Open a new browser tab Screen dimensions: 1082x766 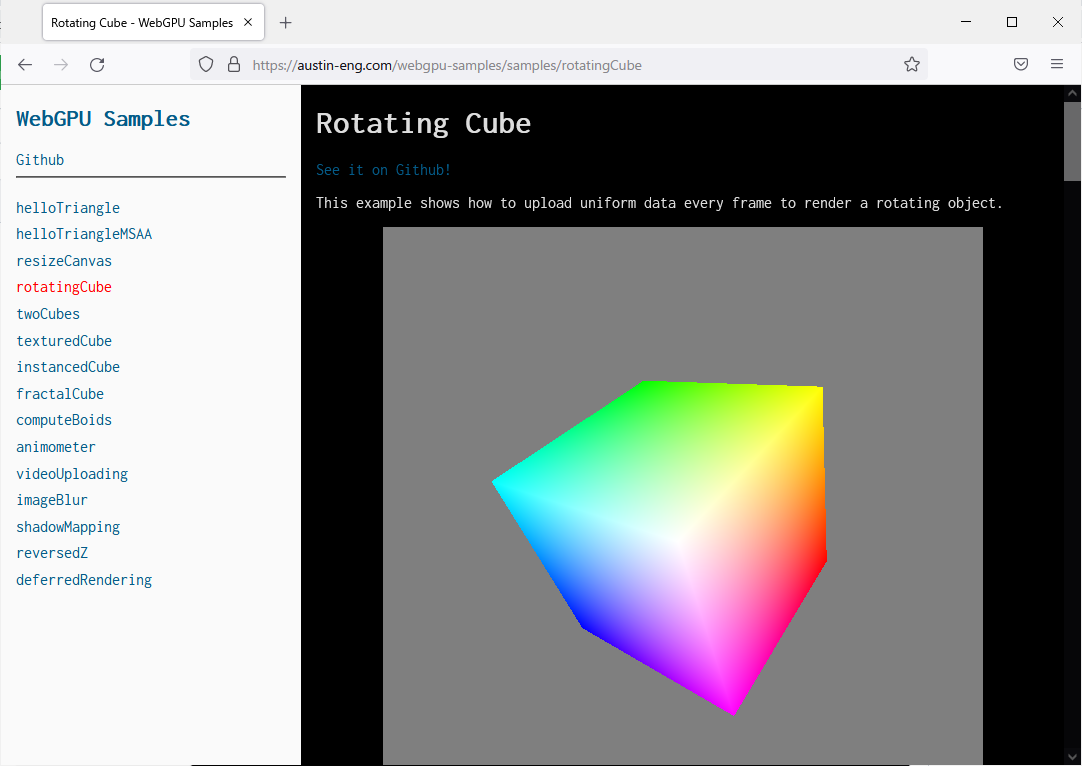pyautogui.click(x=285, y=21)
